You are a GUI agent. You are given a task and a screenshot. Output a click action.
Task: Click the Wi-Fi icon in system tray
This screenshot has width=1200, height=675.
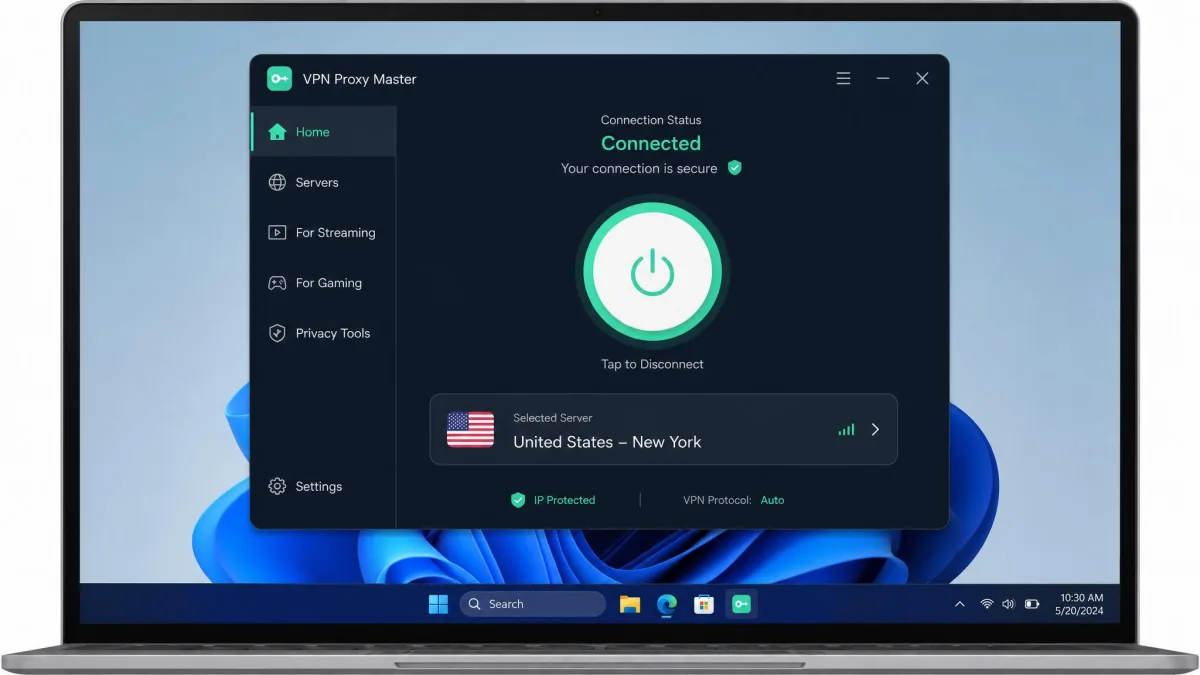click(987, 604)
